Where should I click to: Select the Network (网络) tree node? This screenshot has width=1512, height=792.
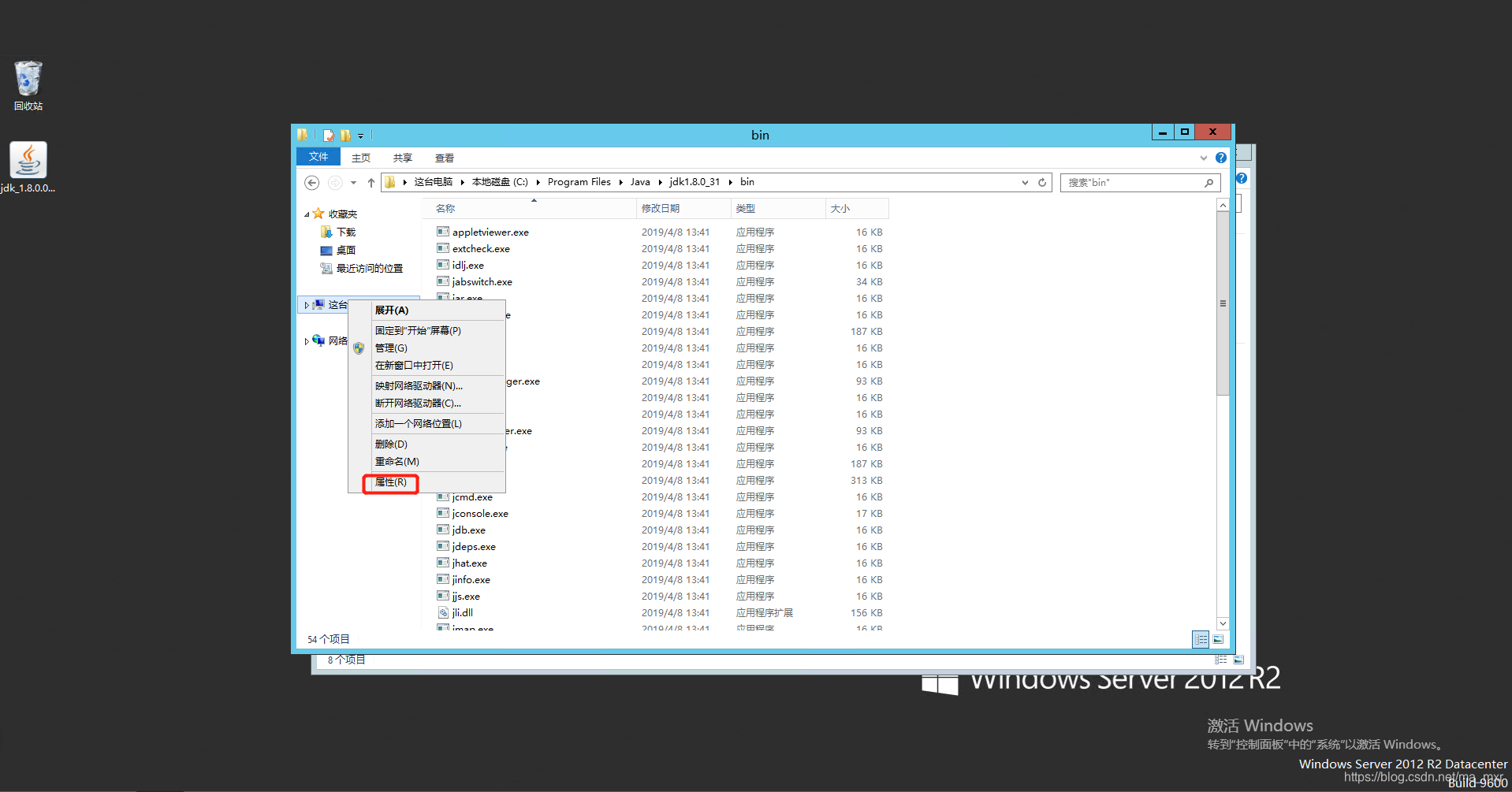pyautogui.click(x=330, y=340)
